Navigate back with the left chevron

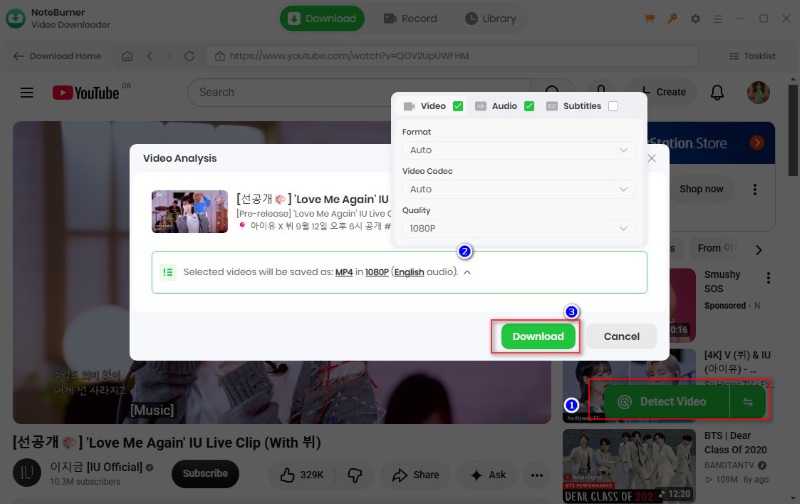click(x=149, y=56)
